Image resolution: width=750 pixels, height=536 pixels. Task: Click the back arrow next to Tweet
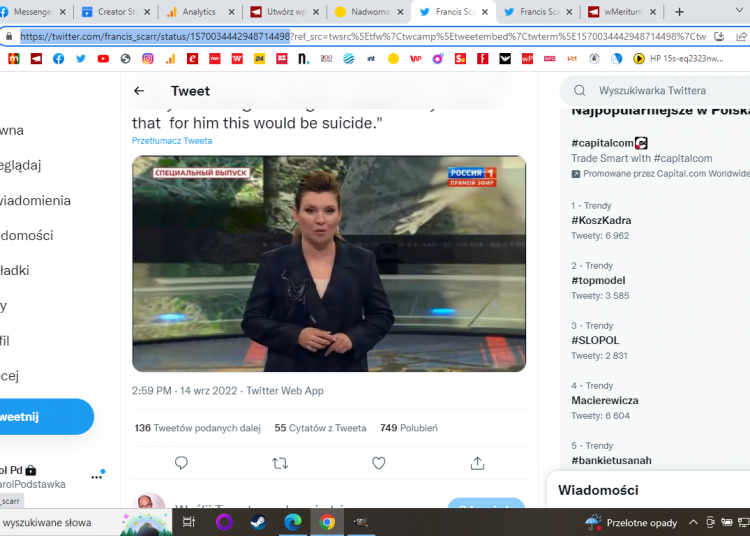pyautogui.click(x=139, y=91)
